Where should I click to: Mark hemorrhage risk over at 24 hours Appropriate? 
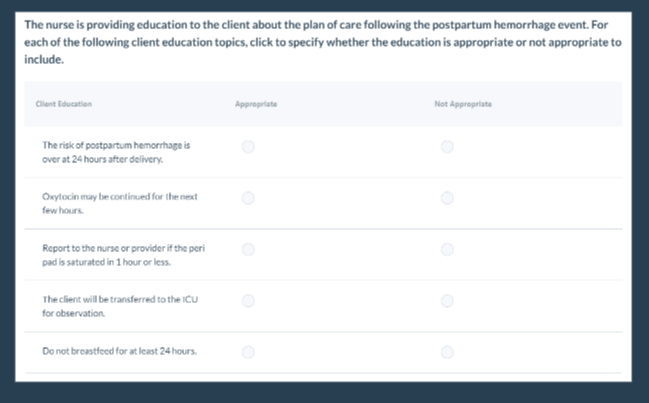point(248,146)
